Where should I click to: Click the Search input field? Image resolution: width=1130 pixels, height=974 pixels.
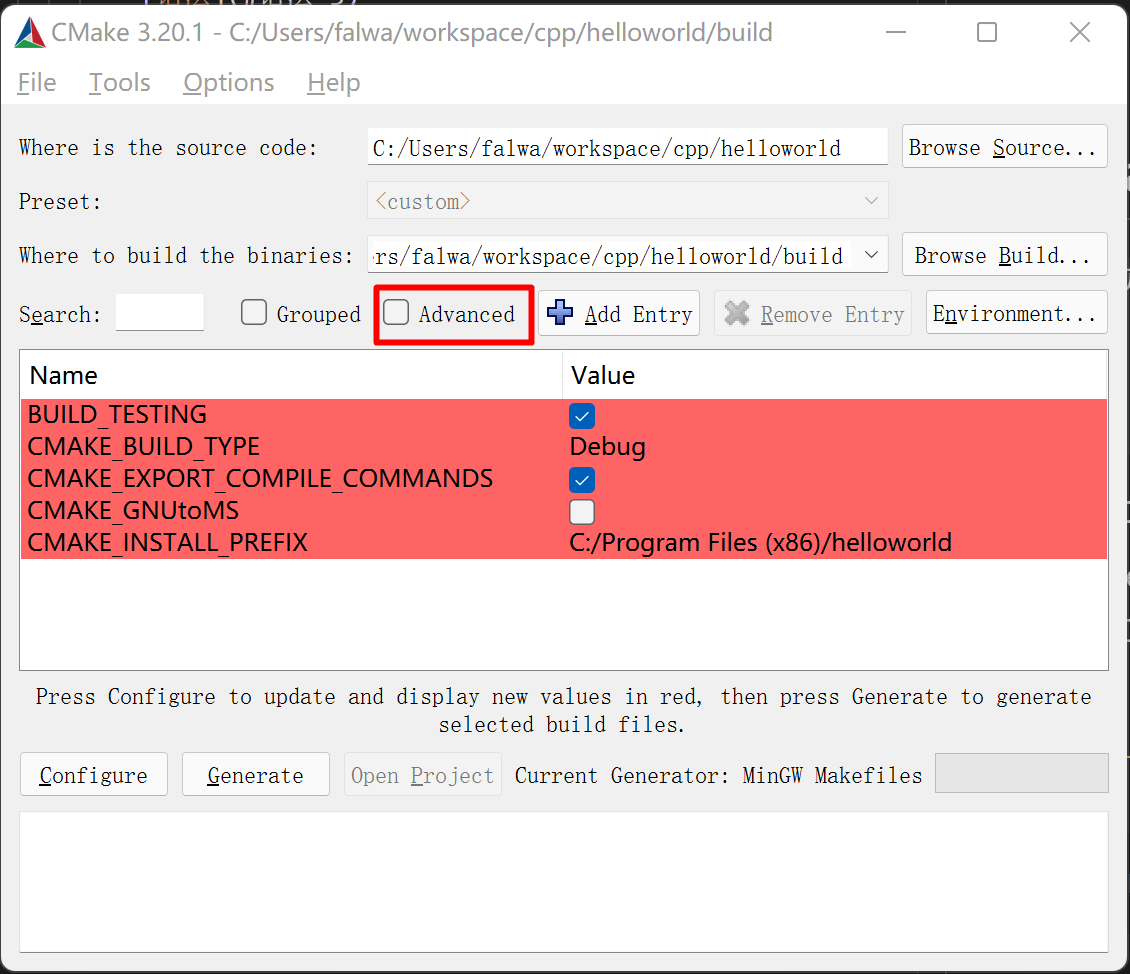[x=160, y=313]
